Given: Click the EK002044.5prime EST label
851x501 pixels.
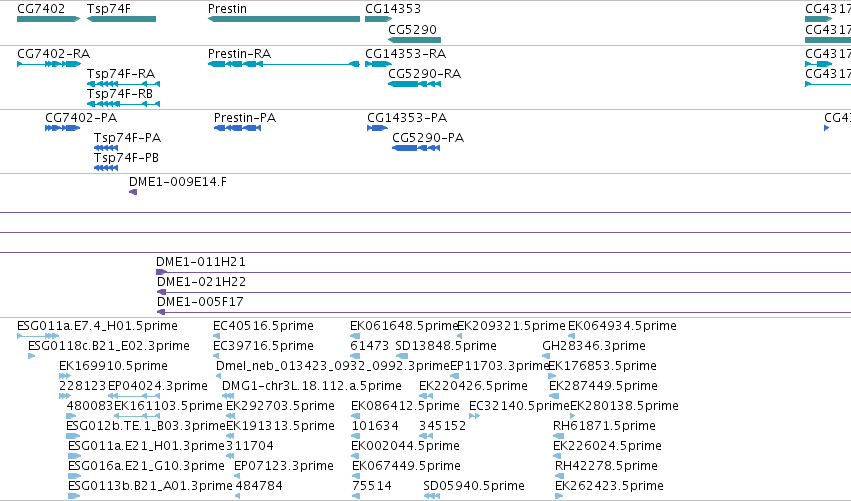Looking at the screenshot, I should coord(406,446).
